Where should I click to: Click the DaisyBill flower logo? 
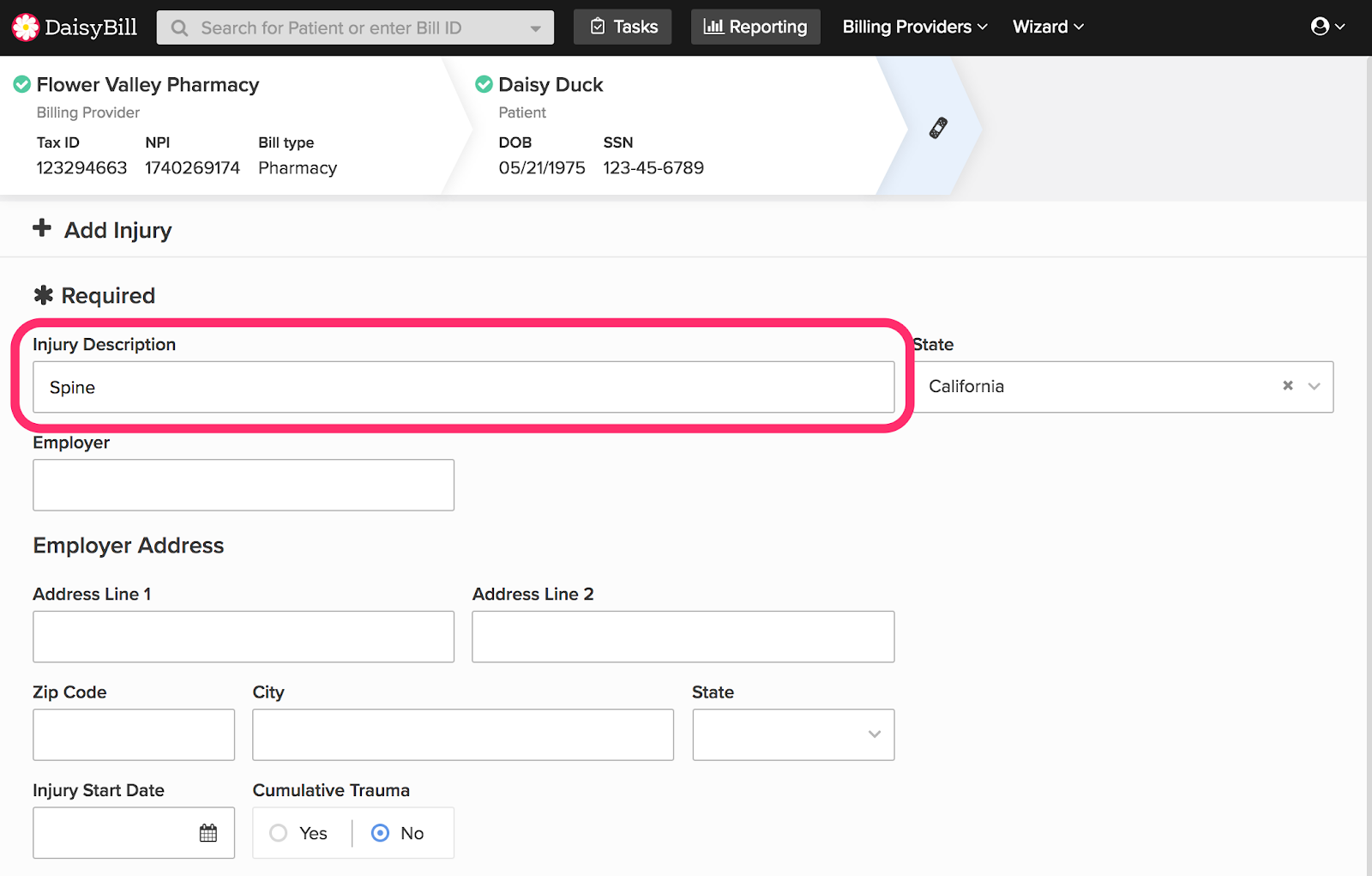click(26, 27)
